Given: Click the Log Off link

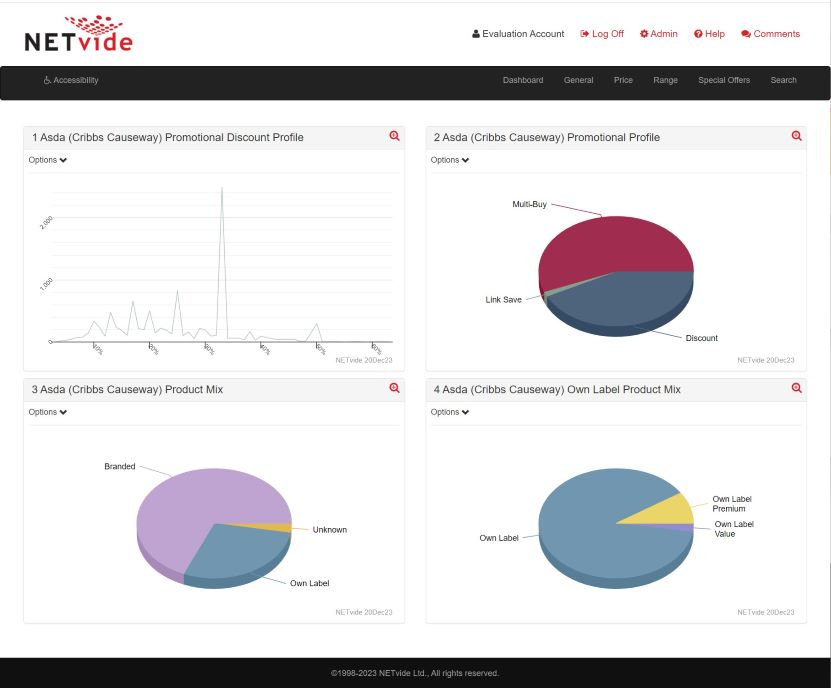Looking at the screenshot, I should pos(602,34).
